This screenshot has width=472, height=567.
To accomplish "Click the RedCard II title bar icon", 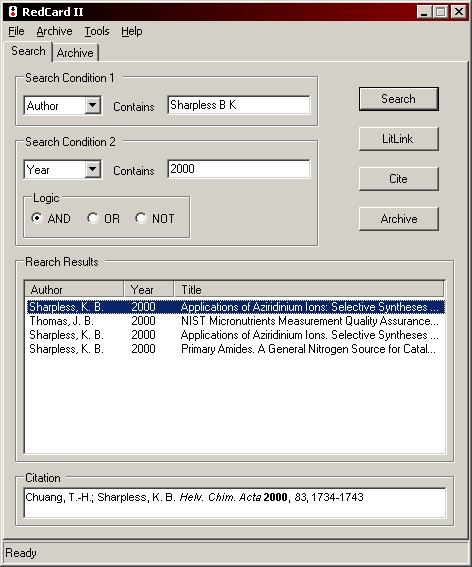I will pos(13,12).
